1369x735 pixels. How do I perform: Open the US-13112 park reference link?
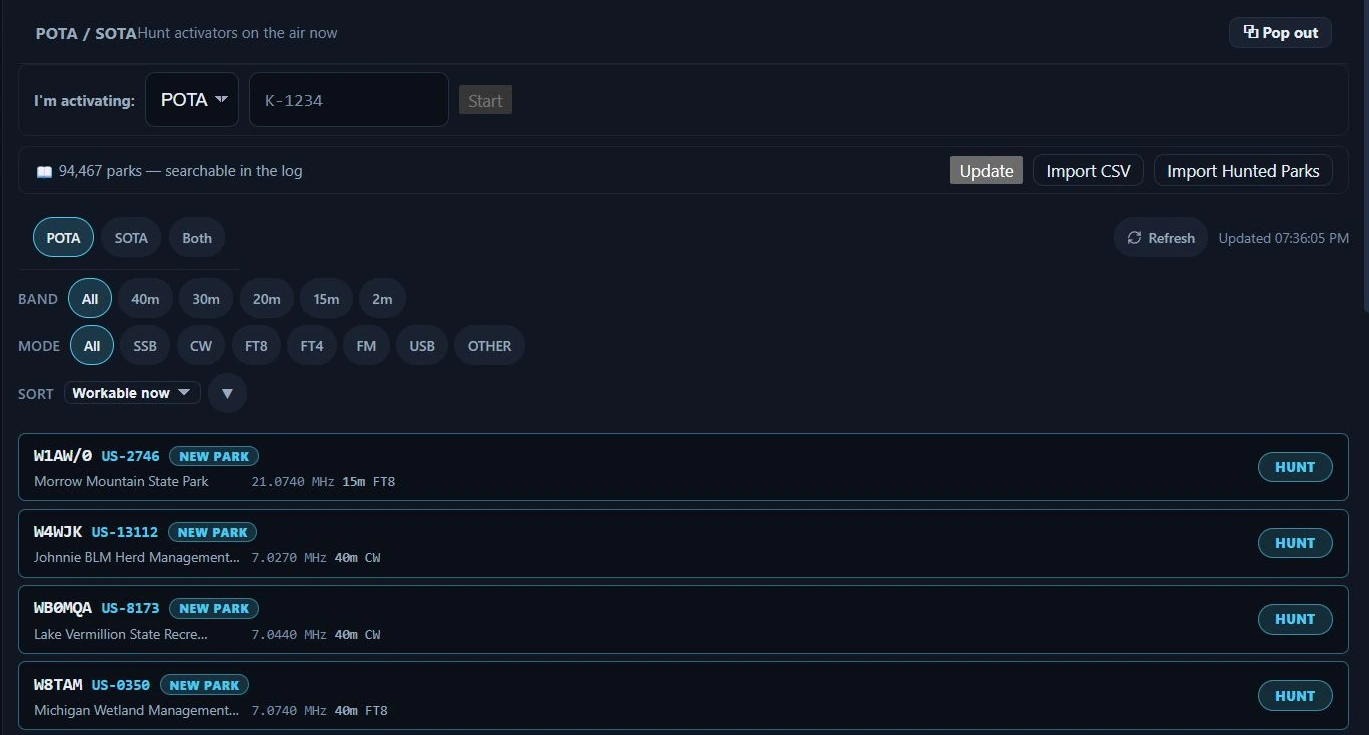tap(125, 532)
